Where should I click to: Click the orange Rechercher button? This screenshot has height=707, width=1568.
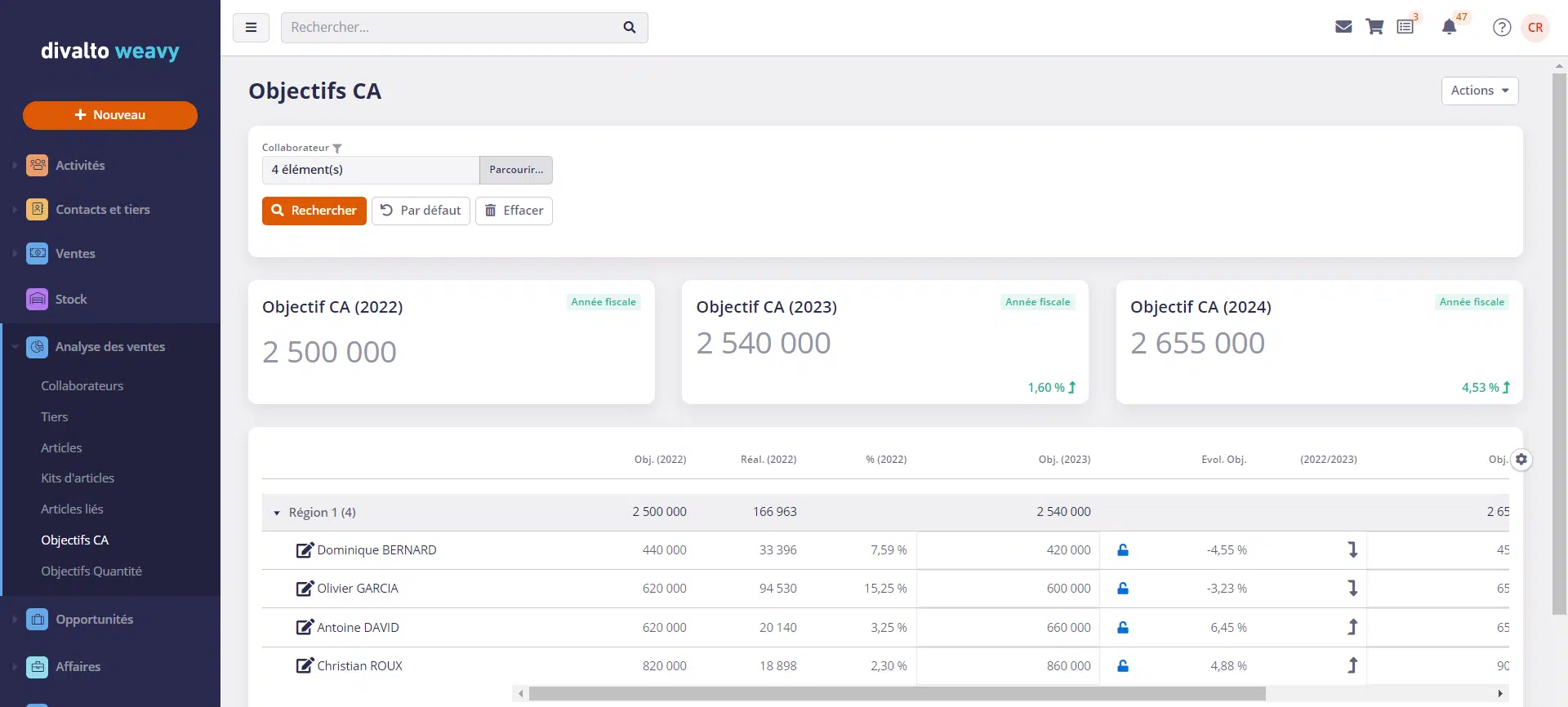point(314,211)
